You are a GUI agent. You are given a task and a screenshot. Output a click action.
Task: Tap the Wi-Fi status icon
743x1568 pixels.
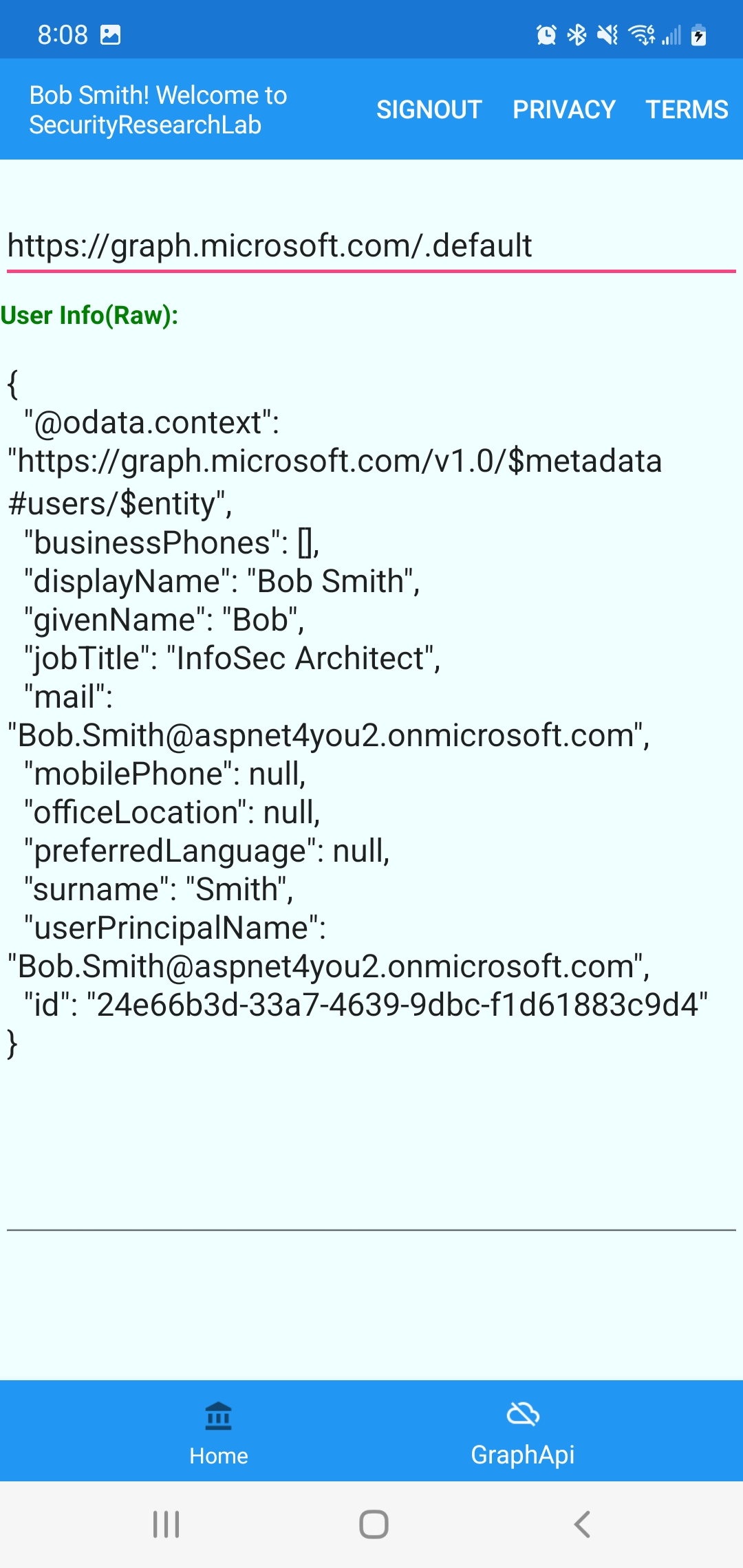pos(642,34)
